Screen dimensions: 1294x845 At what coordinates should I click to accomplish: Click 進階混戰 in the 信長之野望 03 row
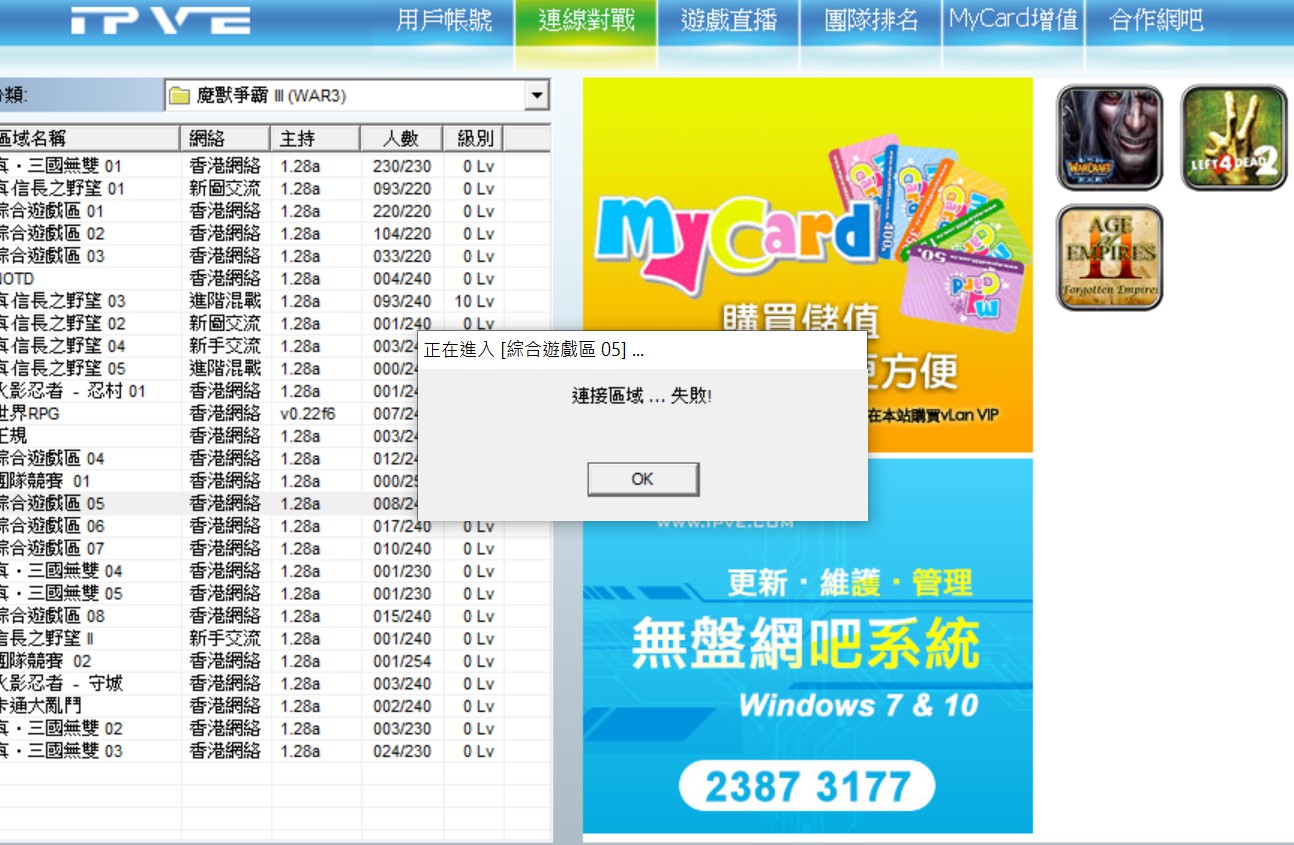point(225,301)
